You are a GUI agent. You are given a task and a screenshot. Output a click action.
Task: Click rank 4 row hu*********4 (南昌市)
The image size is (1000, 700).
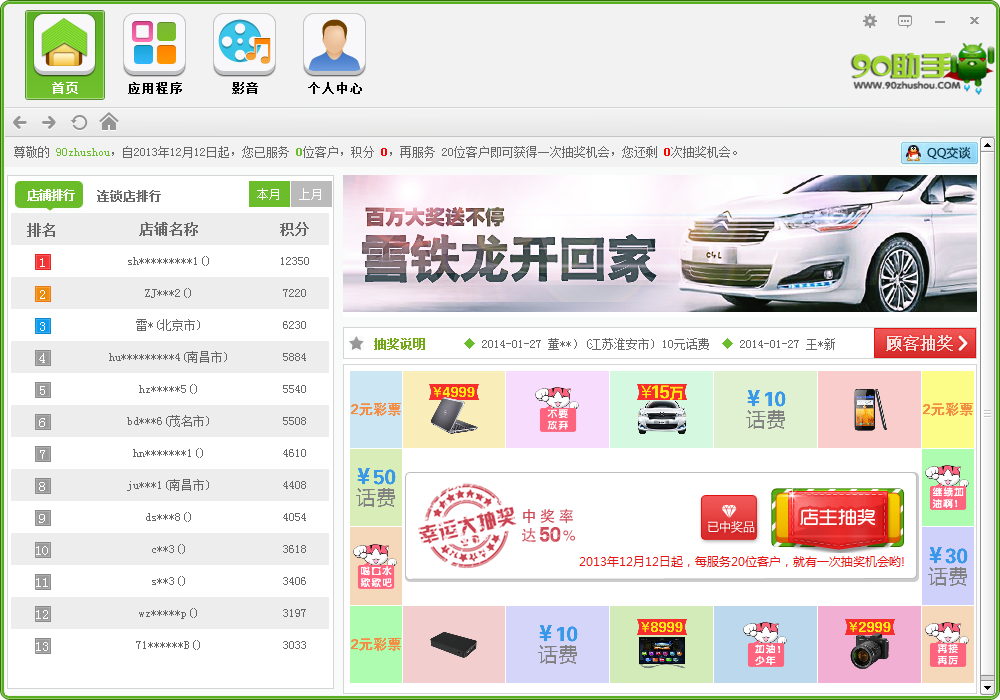tap(170, 357)
